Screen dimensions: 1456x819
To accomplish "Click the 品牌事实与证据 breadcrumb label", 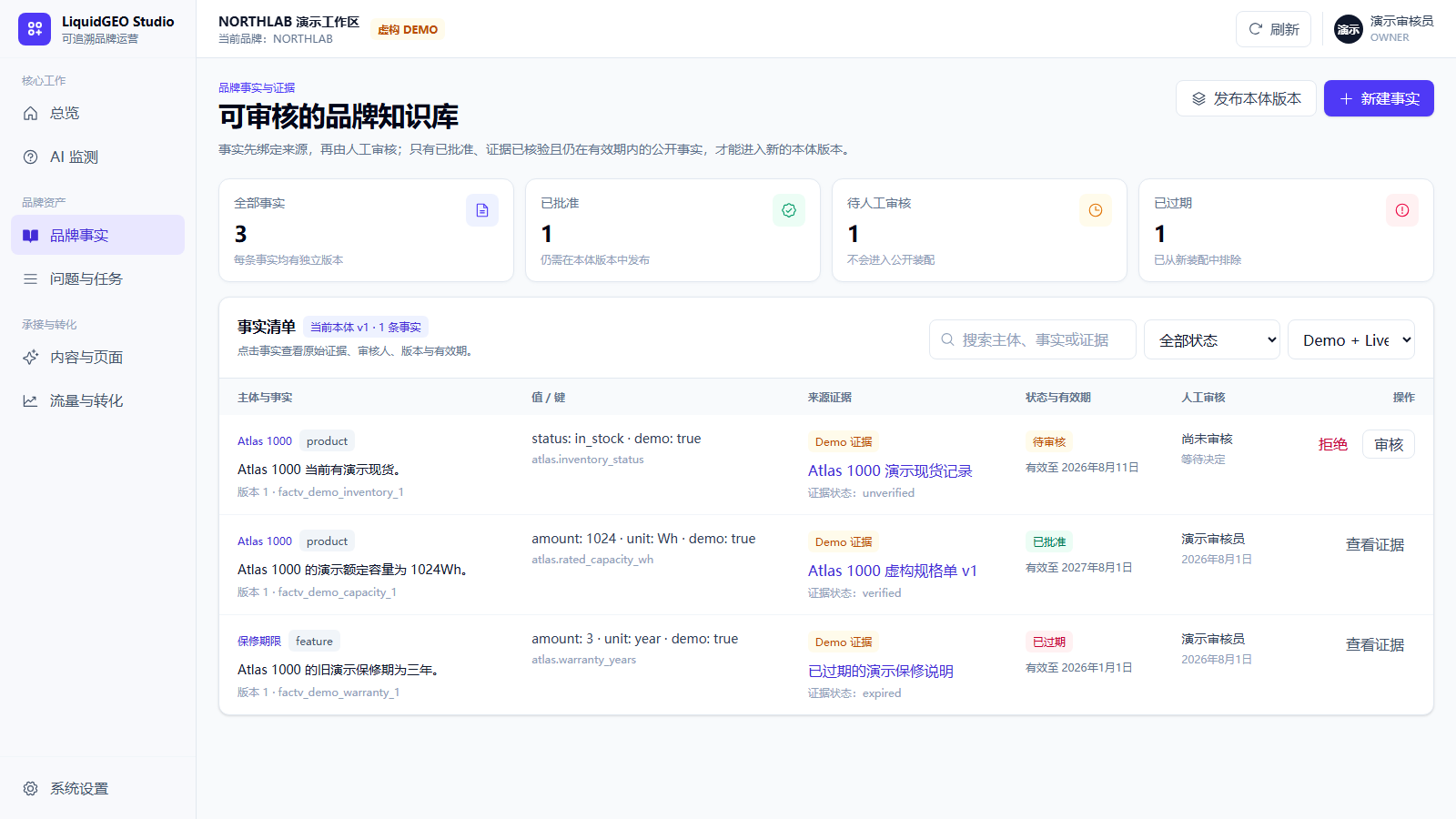I will 257,87.
